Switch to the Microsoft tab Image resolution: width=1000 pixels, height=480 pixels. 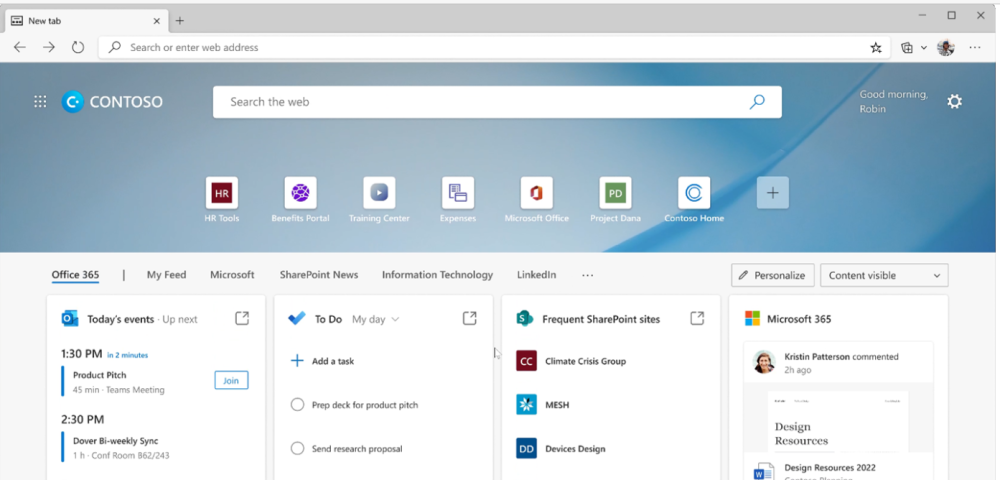(232, 275)
